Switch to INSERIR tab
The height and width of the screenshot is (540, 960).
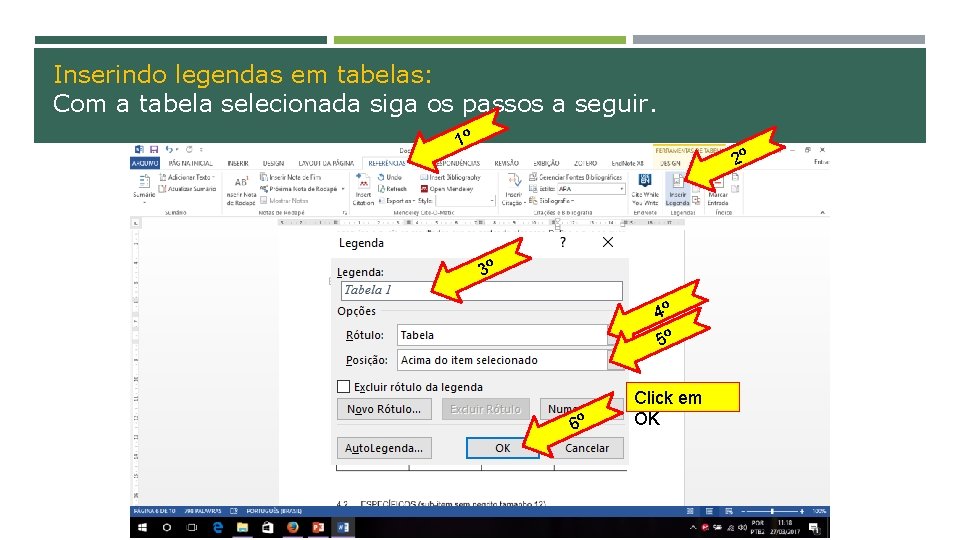pos(238,163)
